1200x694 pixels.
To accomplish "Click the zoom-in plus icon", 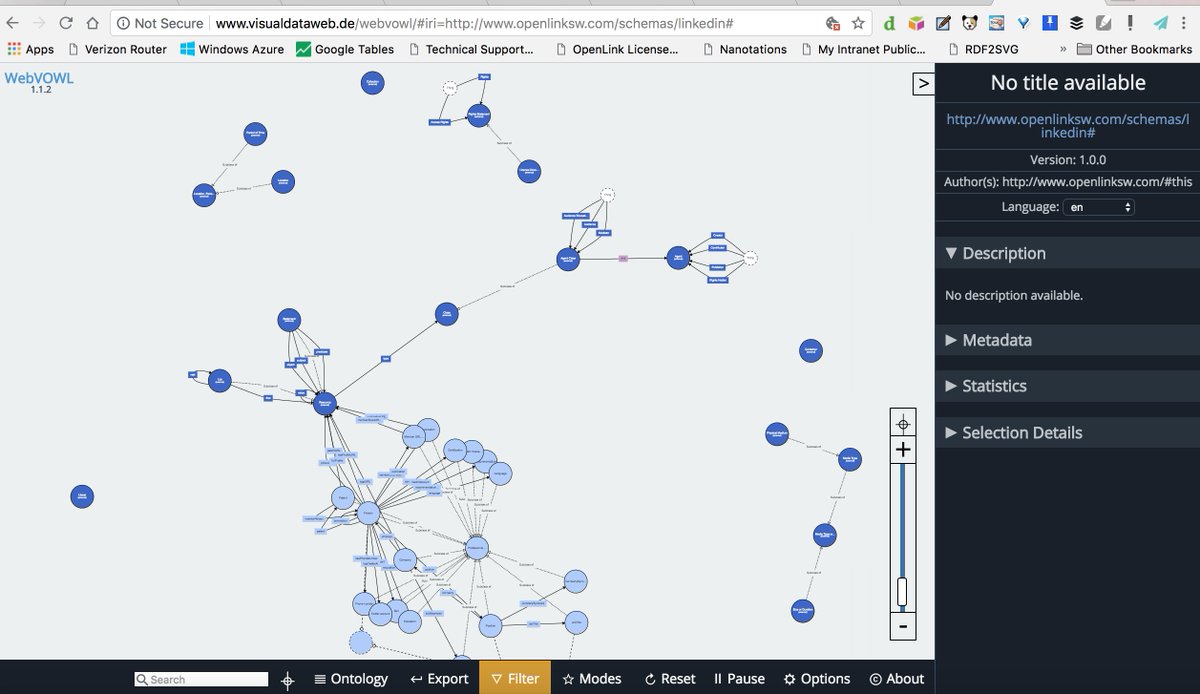I will click(x=902, y=450).
